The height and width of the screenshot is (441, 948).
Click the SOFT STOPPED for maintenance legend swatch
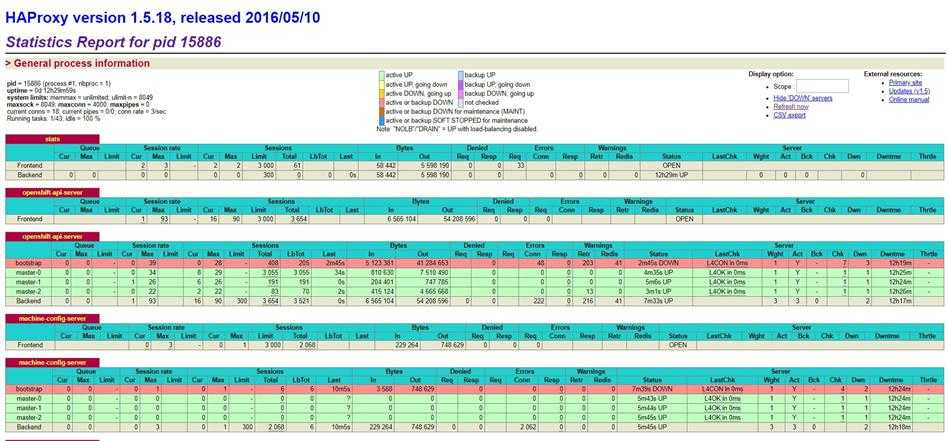[381, 120]
